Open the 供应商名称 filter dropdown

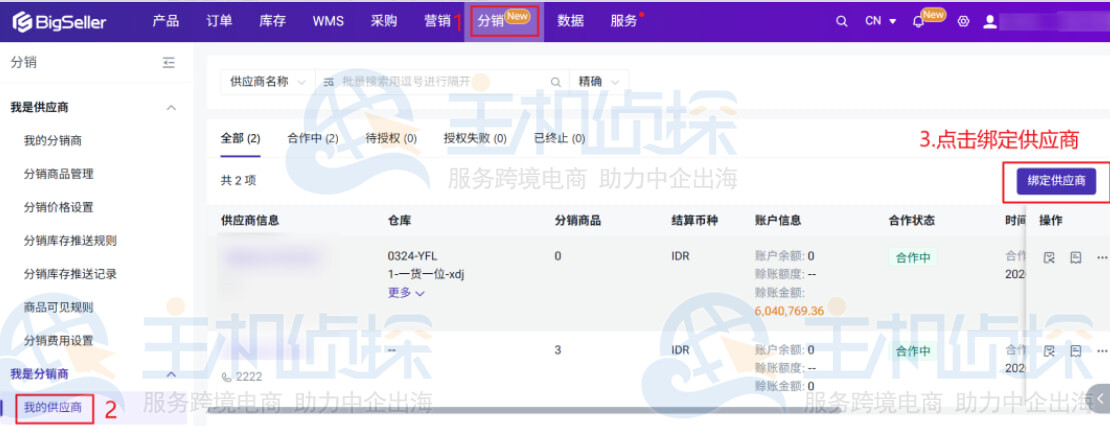tap(268, 82)
